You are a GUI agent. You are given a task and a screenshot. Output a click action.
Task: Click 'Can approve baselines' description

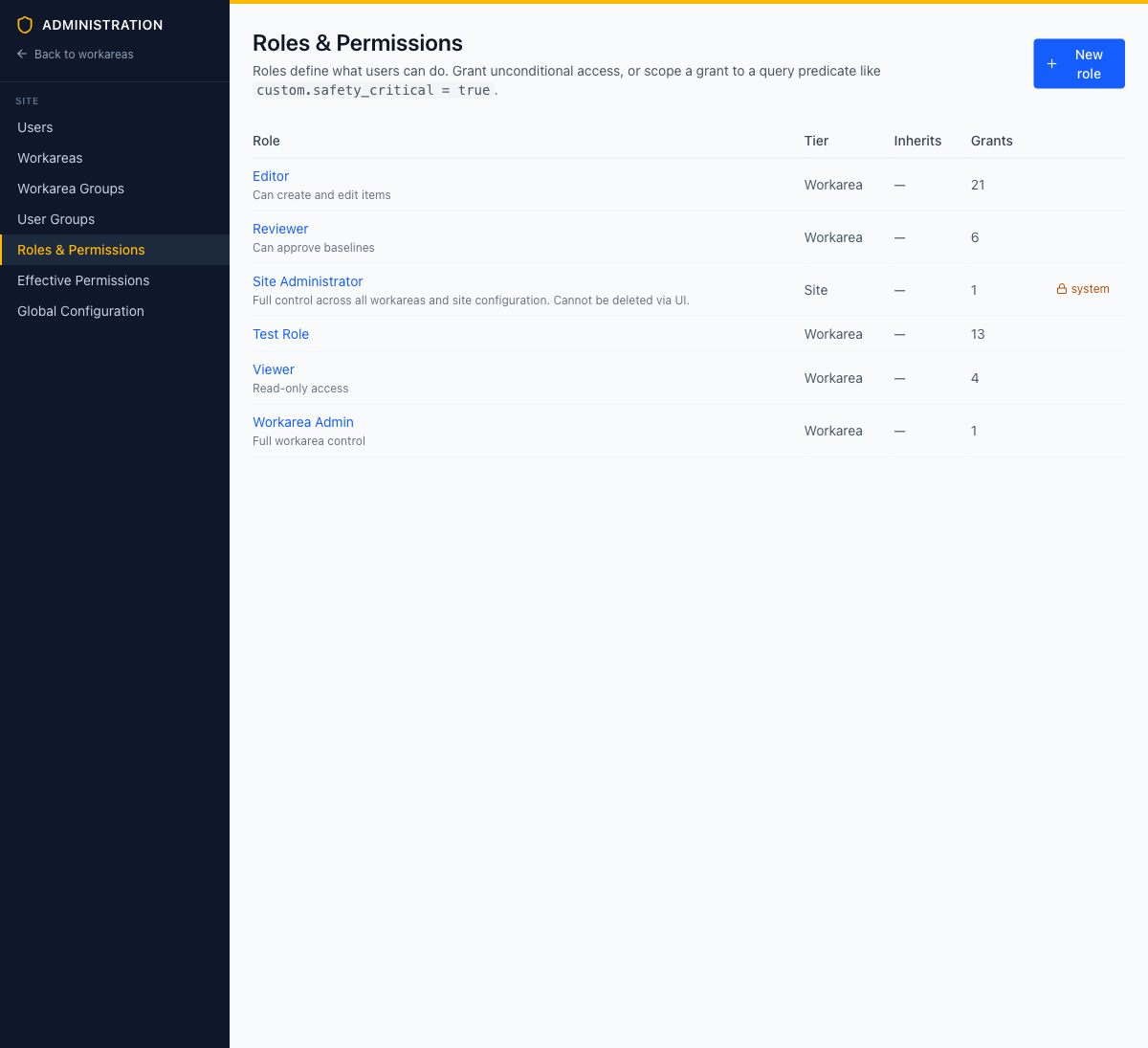point(314,248)
